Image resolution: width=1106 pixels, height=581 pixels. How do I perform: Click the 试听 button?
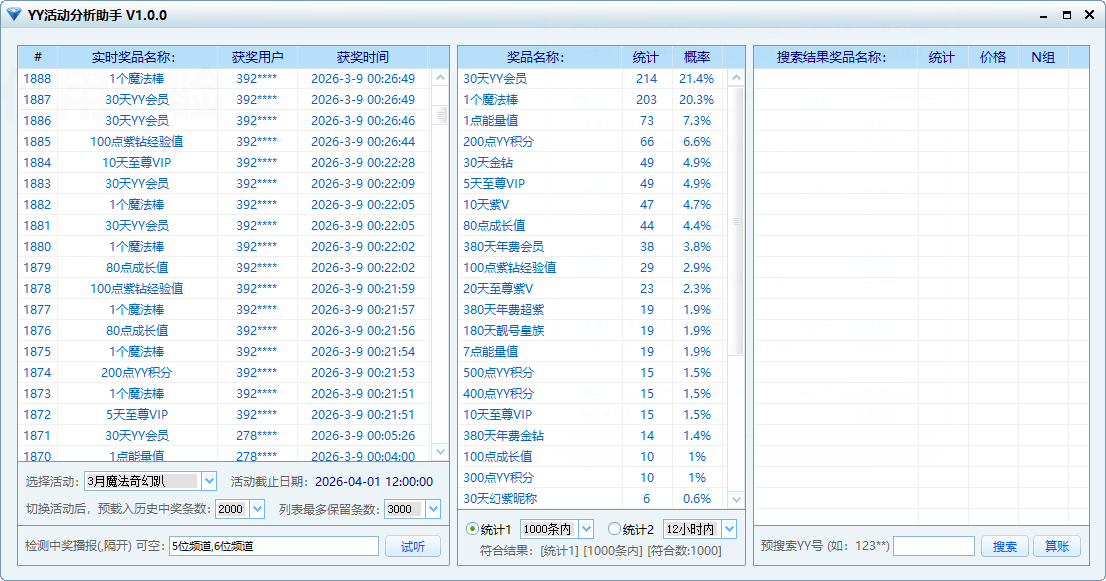[413, 546]
